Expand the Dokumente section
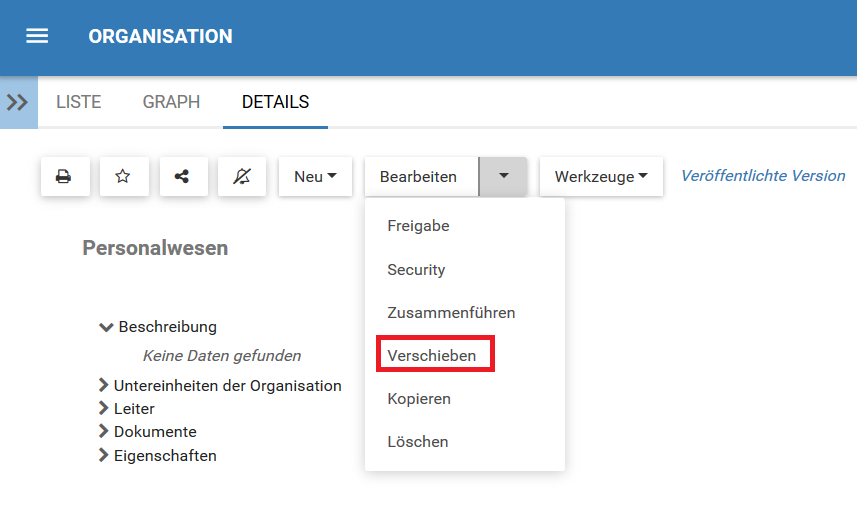 point(103,432)
